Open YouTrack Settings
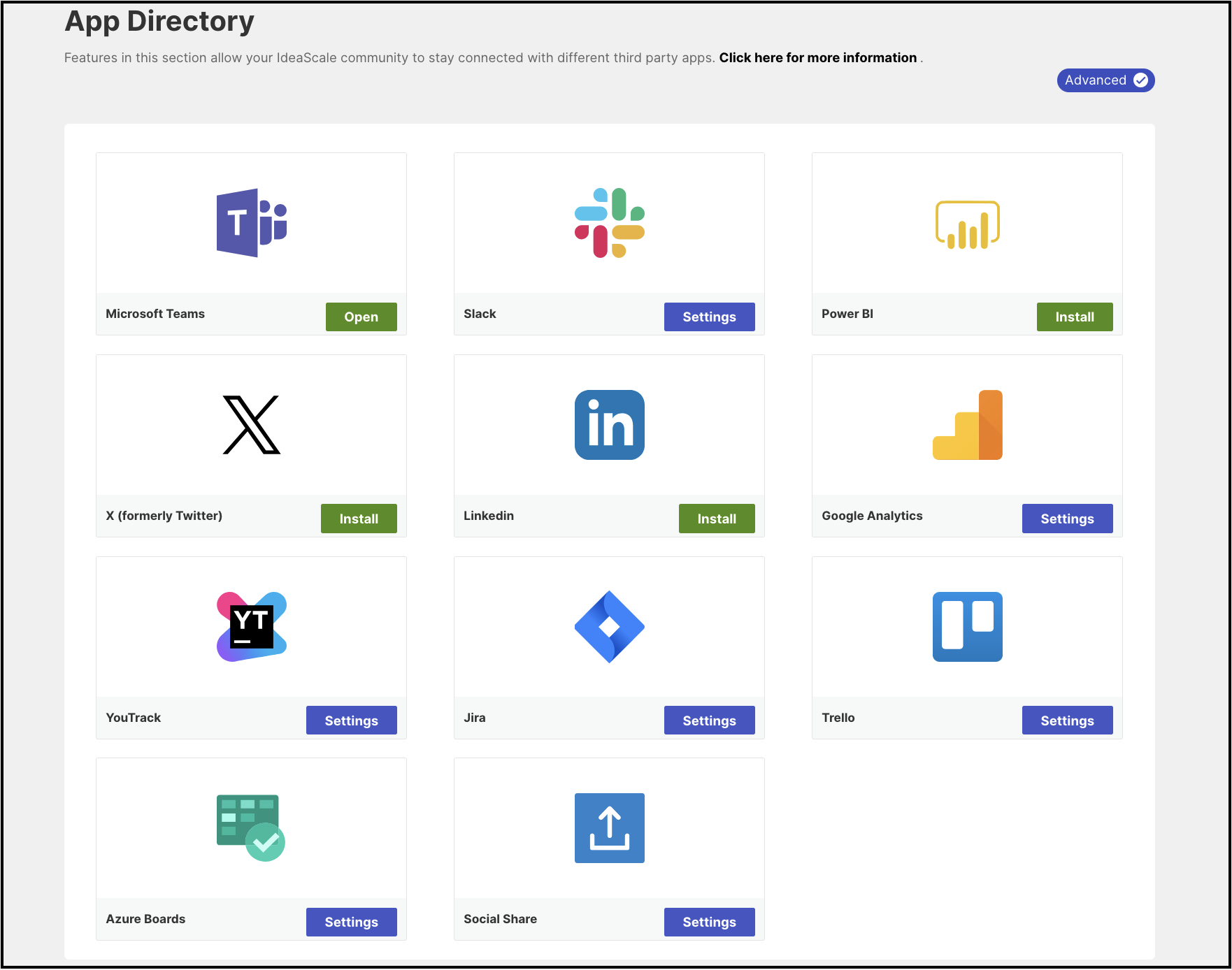1232x970 pixels. 352,721
